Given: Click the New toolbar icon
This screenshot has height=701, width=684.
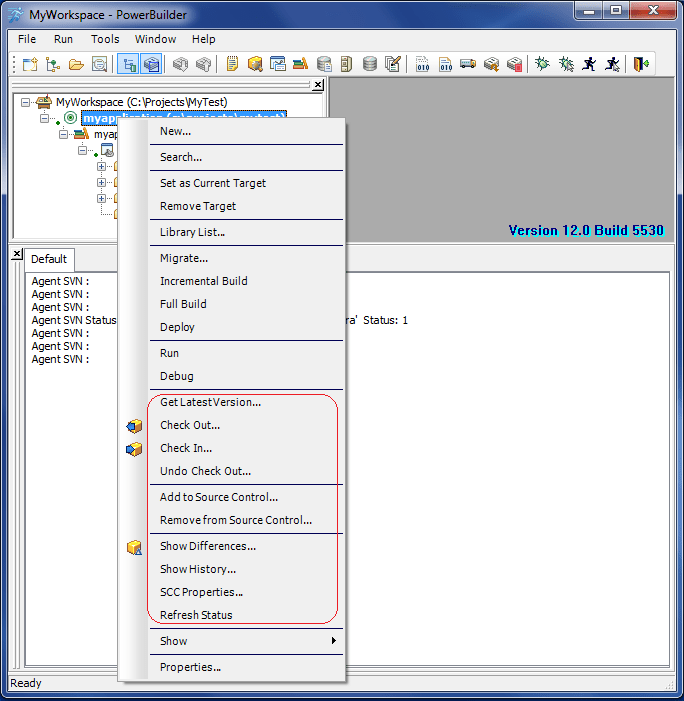Looking at the screenshot, I should [x=30, y=64].
